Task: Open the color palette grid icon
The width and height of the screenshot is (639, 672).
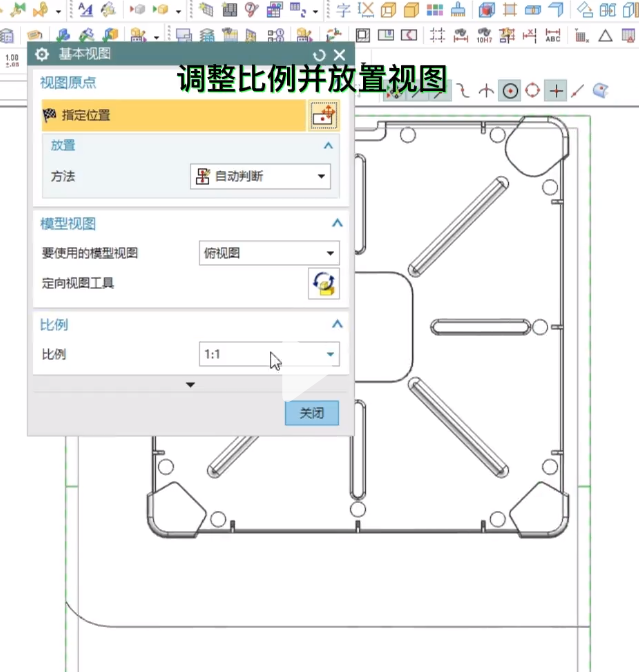Action: tap(435, 9)
